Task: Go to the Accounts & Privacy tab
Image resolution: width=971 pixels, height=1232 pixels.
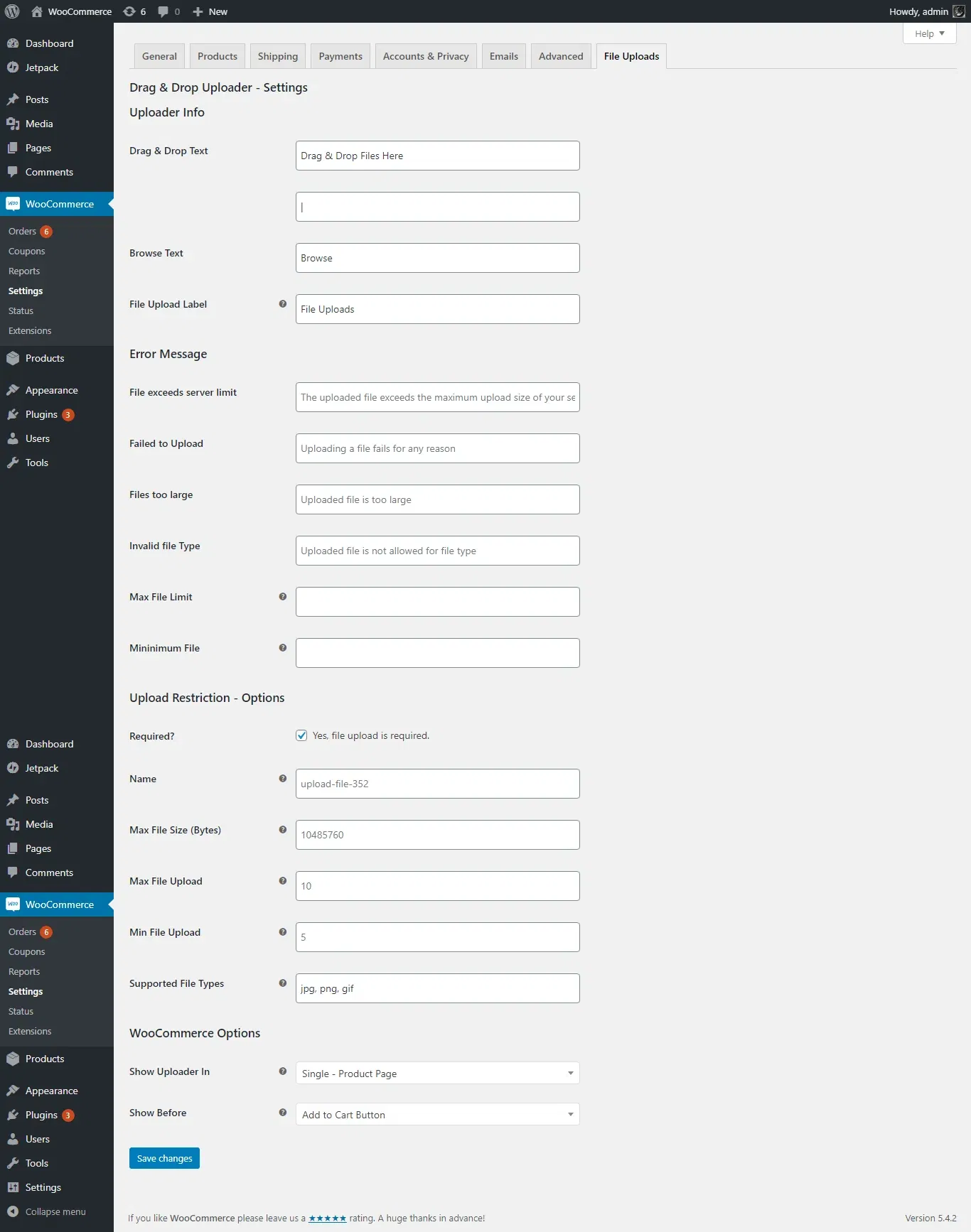Action: (426, 56)
